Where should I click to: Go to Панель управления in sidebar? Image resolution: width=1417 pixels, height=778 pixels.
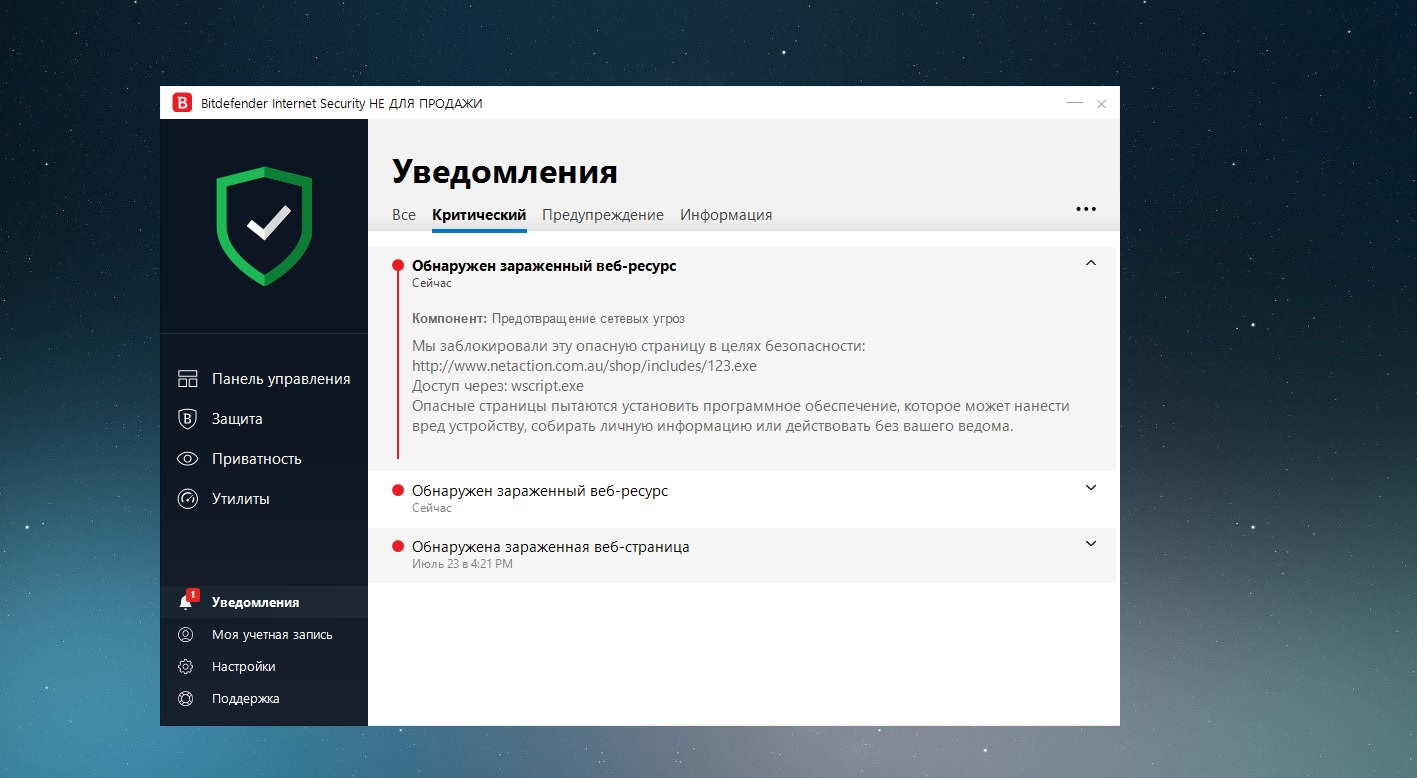point(281,379)
